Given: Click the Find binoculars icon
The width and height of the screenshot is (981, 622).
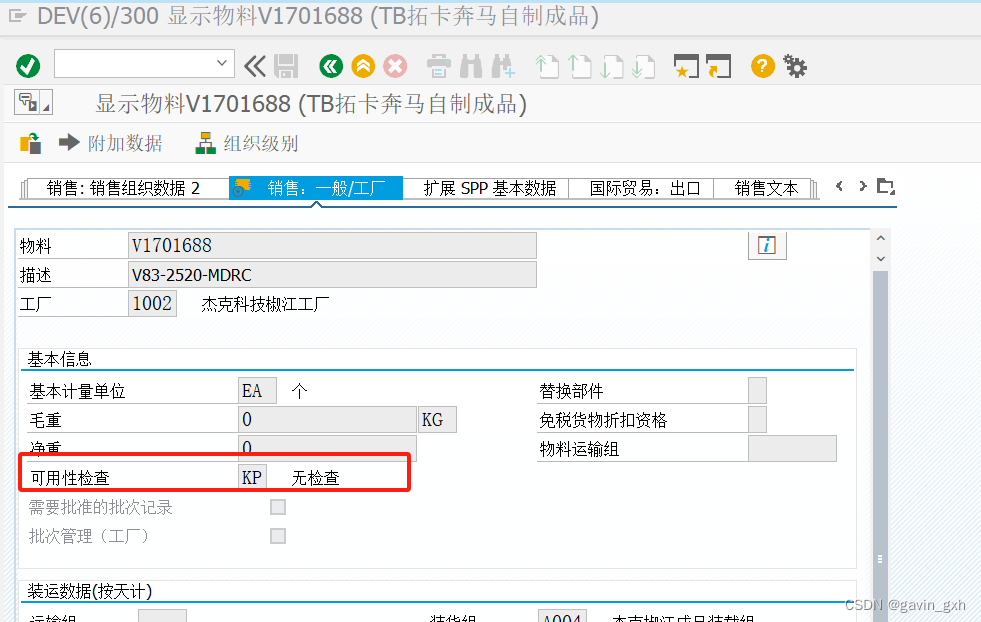Looking at the screenshot, I should pos(471,66).
